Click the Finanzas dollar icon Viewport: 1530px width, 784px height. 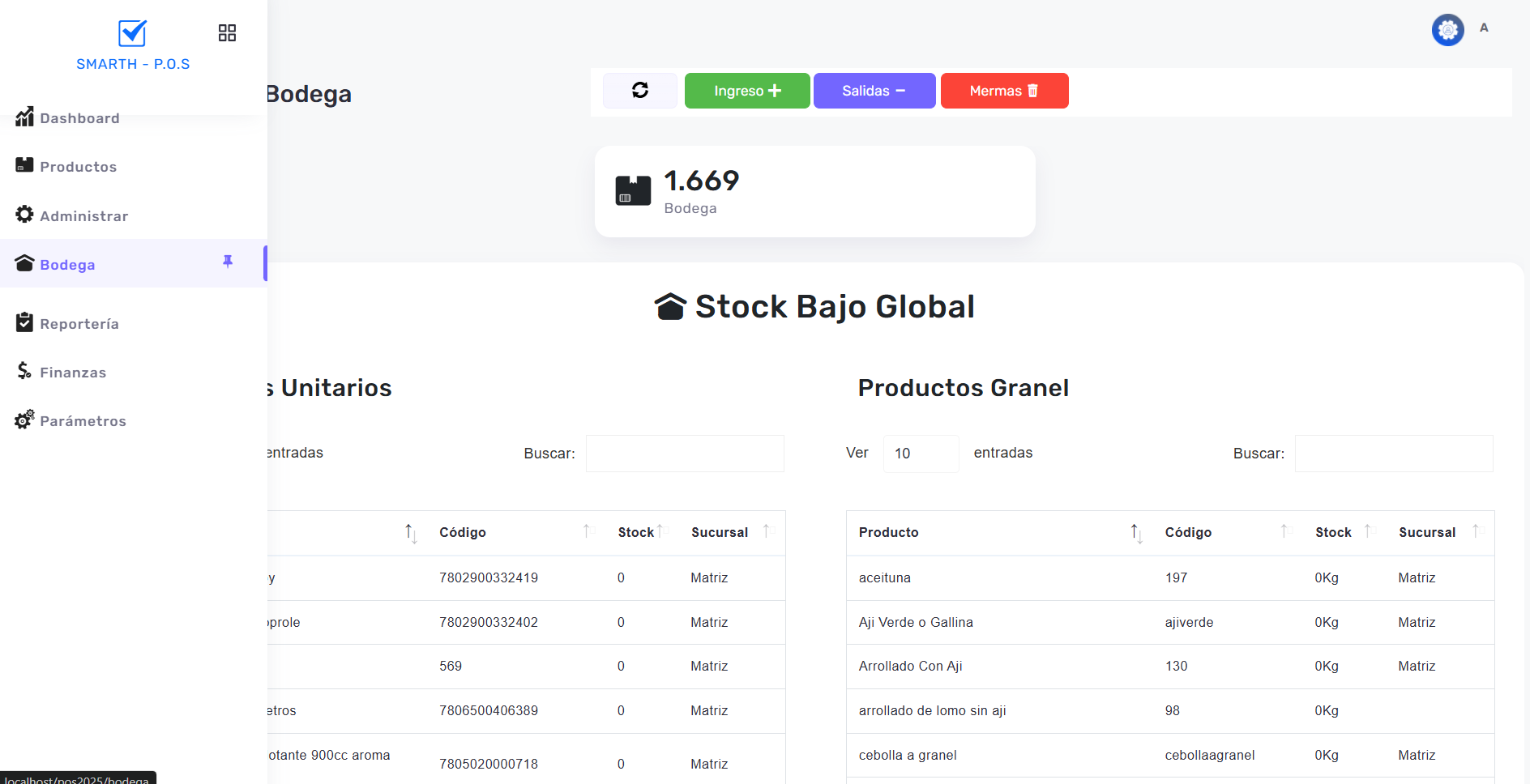[x=24, y=371]
